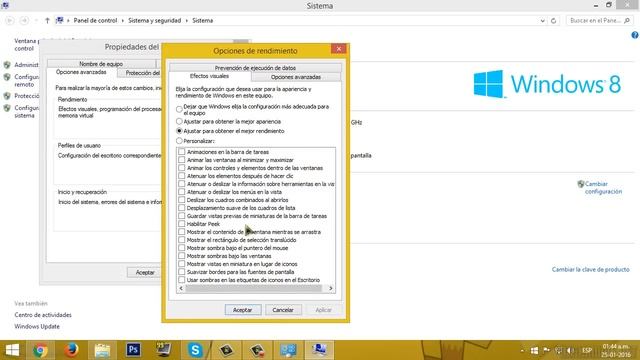This screenshot has height=360, width=640.
Task: Click the volume icon in system tray
Action: [571, 350]
